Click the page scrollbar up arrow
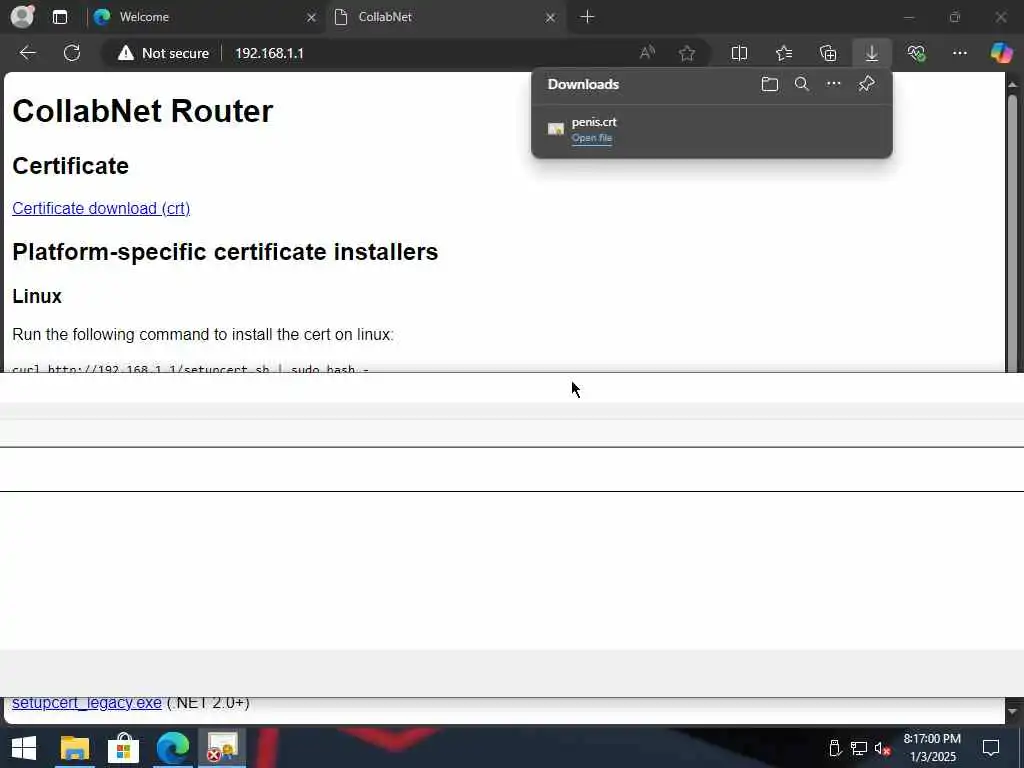Image resolution: width=1024 pixels, height=768 pixels. (x=1012, y=84)
